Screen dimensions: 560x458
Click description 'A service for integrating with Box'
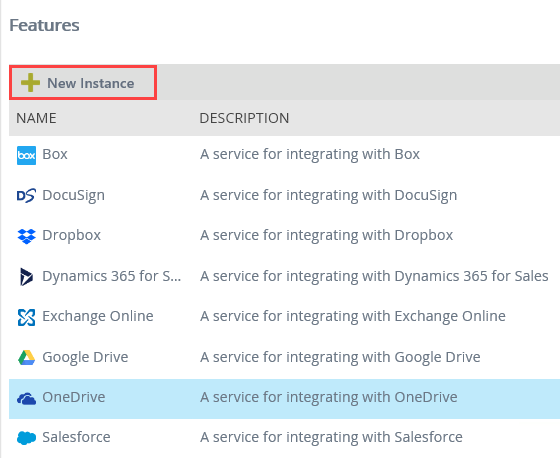pyautogui.click(x=310, y=154)
